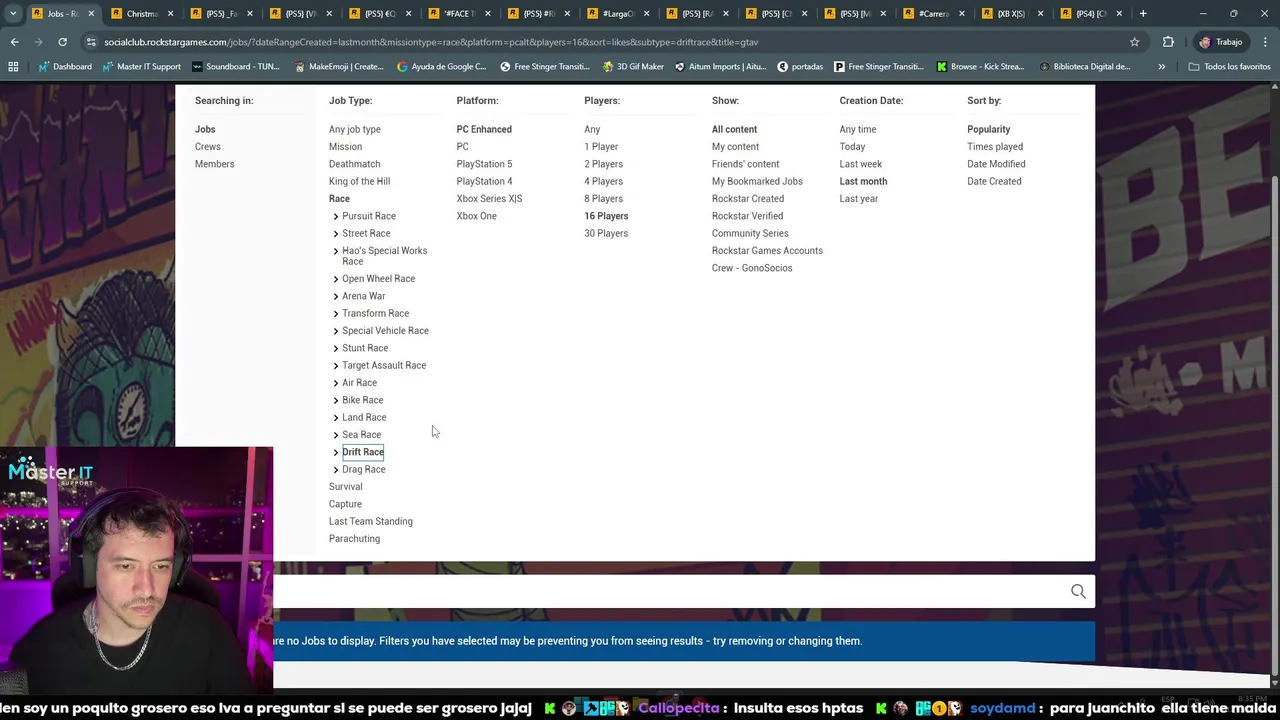Open 3D Gif Maker bookmark
The width and height of the screenshot is (1280, 720).
pyautogui.click(x=632, y=67)
